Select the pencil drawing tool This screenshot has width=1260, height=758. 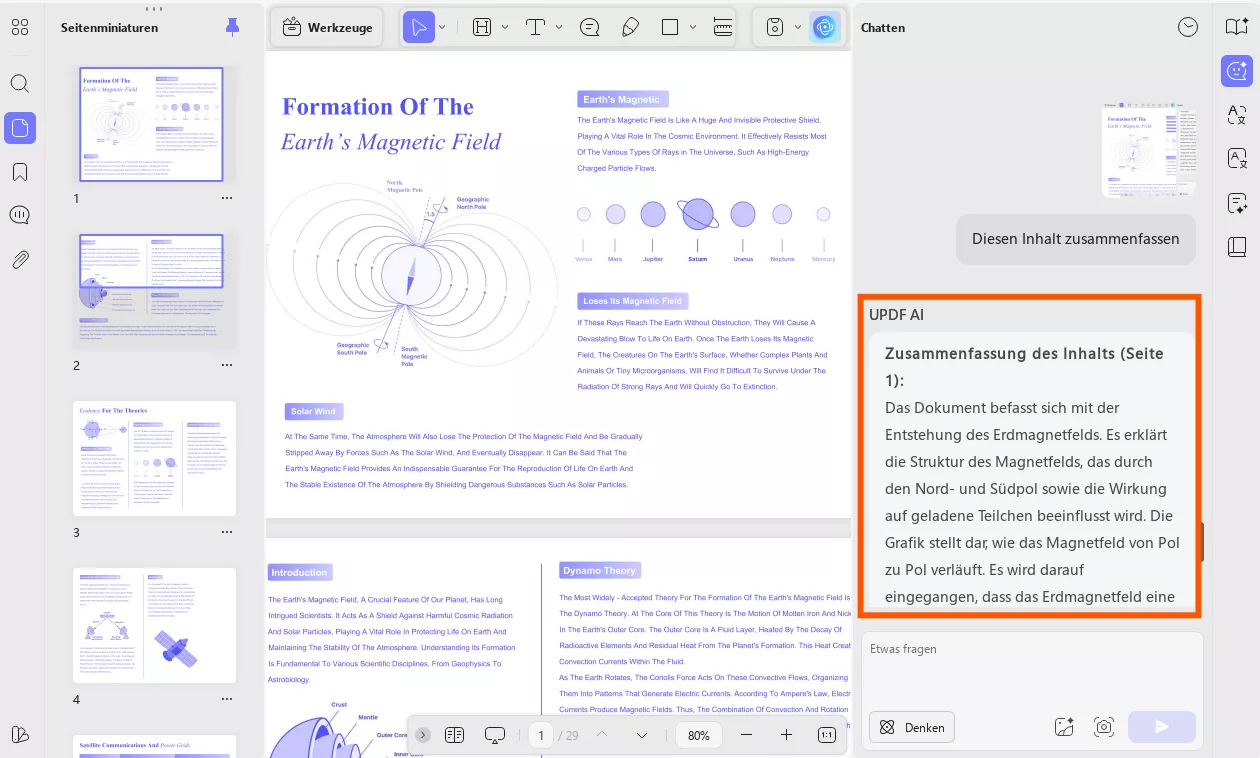point(630,27)
